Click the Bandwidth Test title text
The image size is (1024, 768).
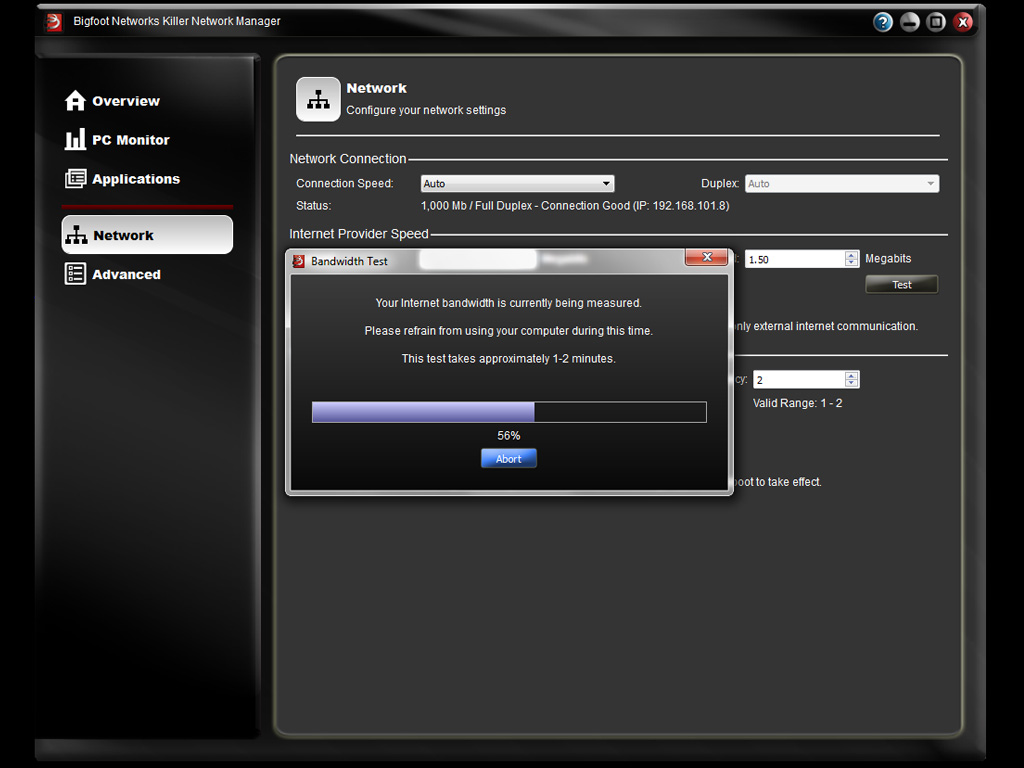(349, 261)
